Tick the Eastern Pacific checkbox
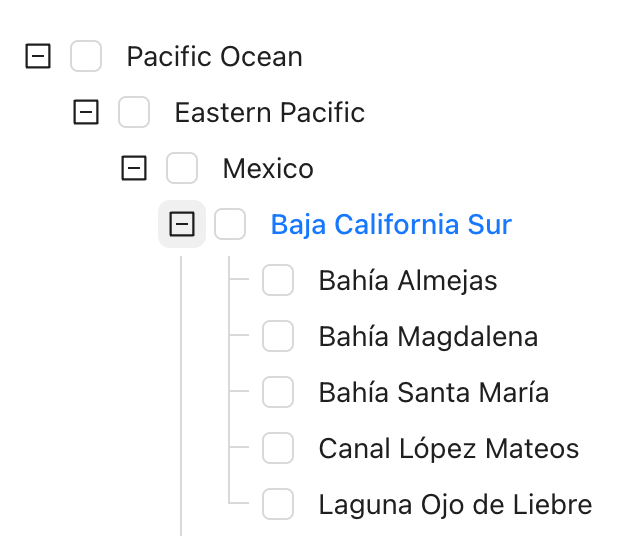Image resolution: width=628 pixels, height=542 pixels. coord(134,113)
